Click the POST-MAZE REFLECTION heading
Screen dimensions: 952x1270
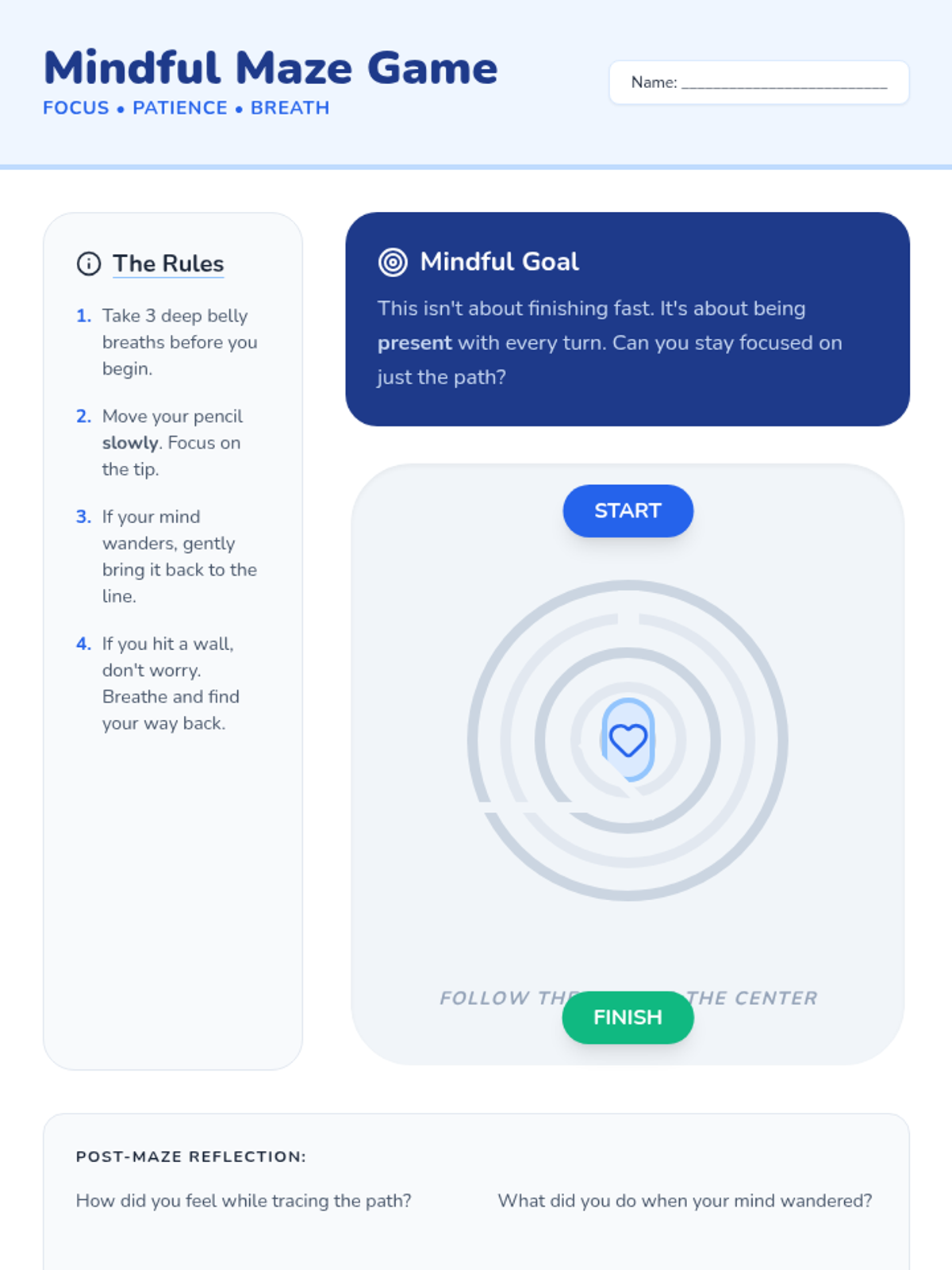click(x=191, y=1156)
